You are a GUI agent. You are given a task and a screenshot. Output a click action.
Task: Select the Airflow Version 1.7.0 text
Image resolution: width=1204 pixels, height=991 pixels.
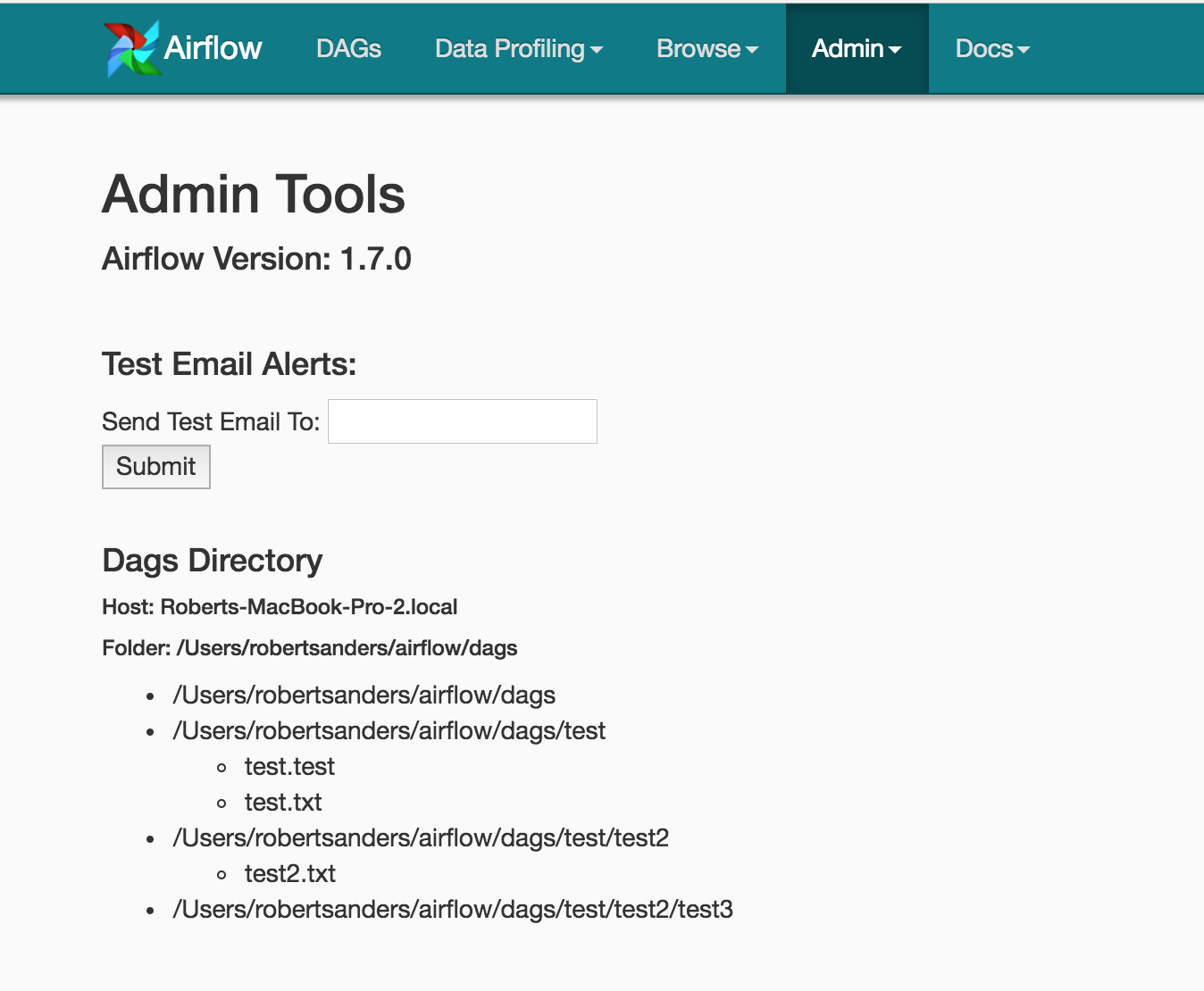256,259
